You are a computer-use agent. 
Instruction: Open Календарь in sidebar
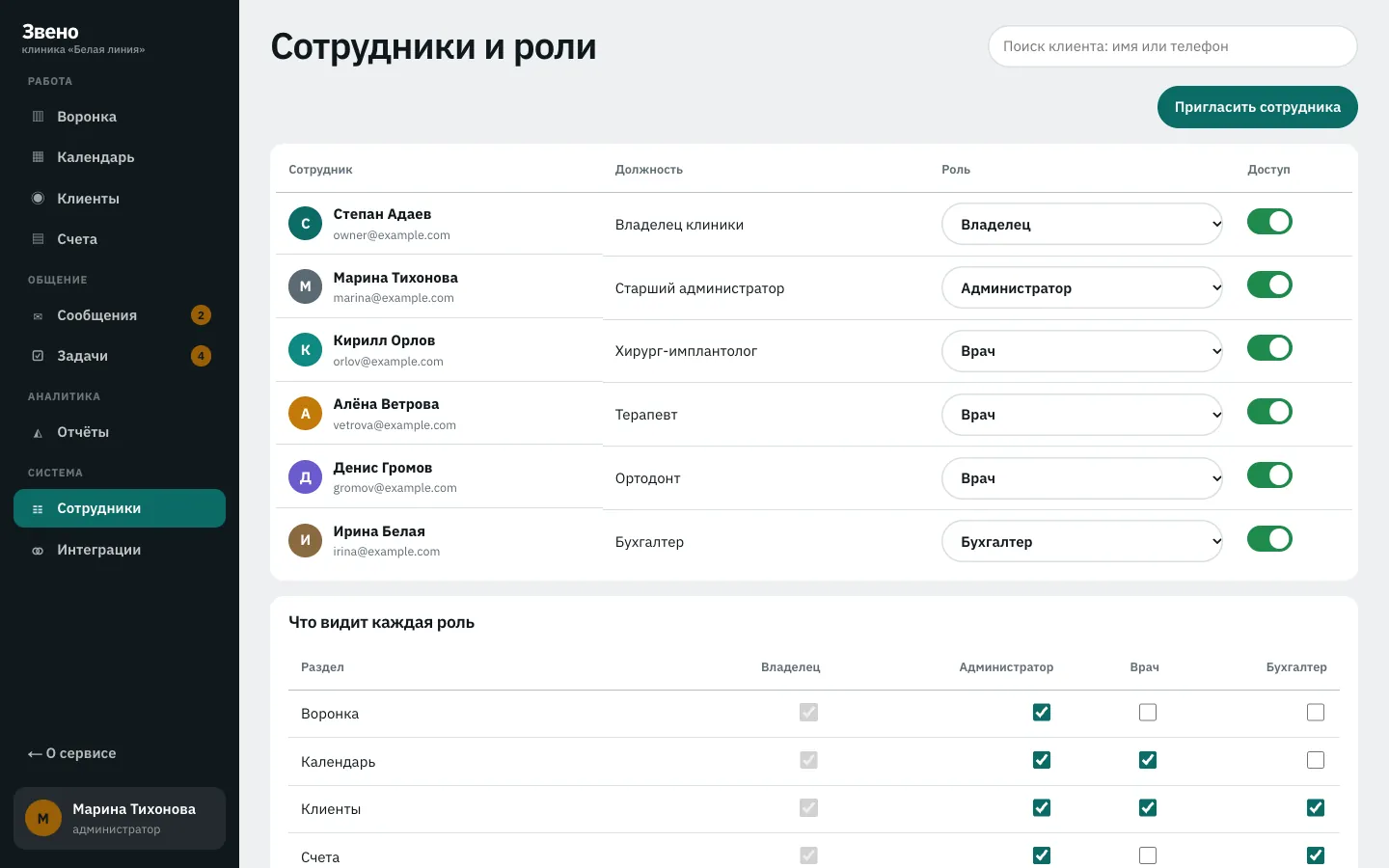(x=120, y=157)
